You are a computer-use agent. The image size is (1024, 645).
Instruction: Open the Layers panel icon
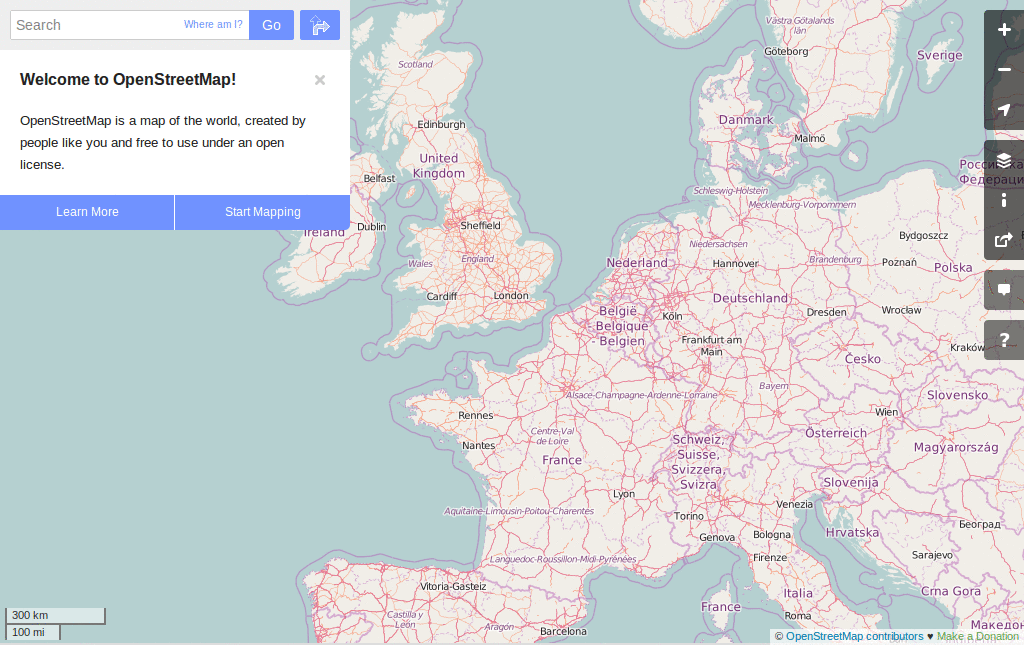[x=1003, y=160]
